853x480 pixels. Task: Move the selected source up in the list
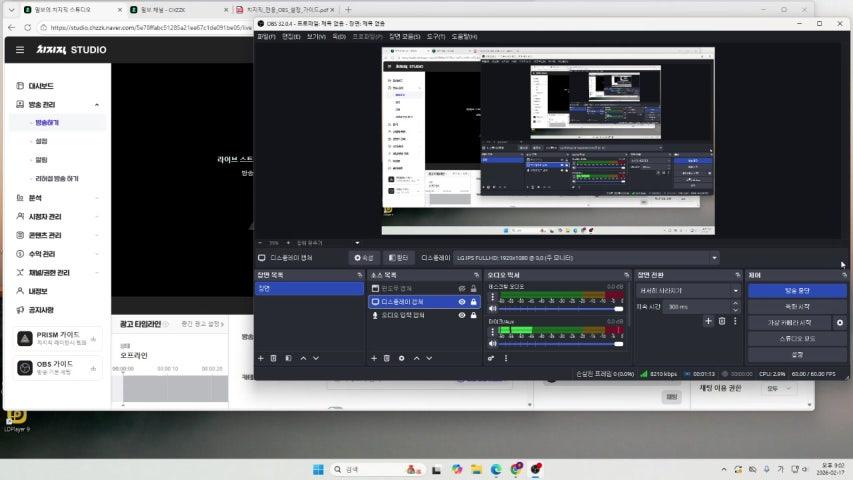(x=416, y=358)
